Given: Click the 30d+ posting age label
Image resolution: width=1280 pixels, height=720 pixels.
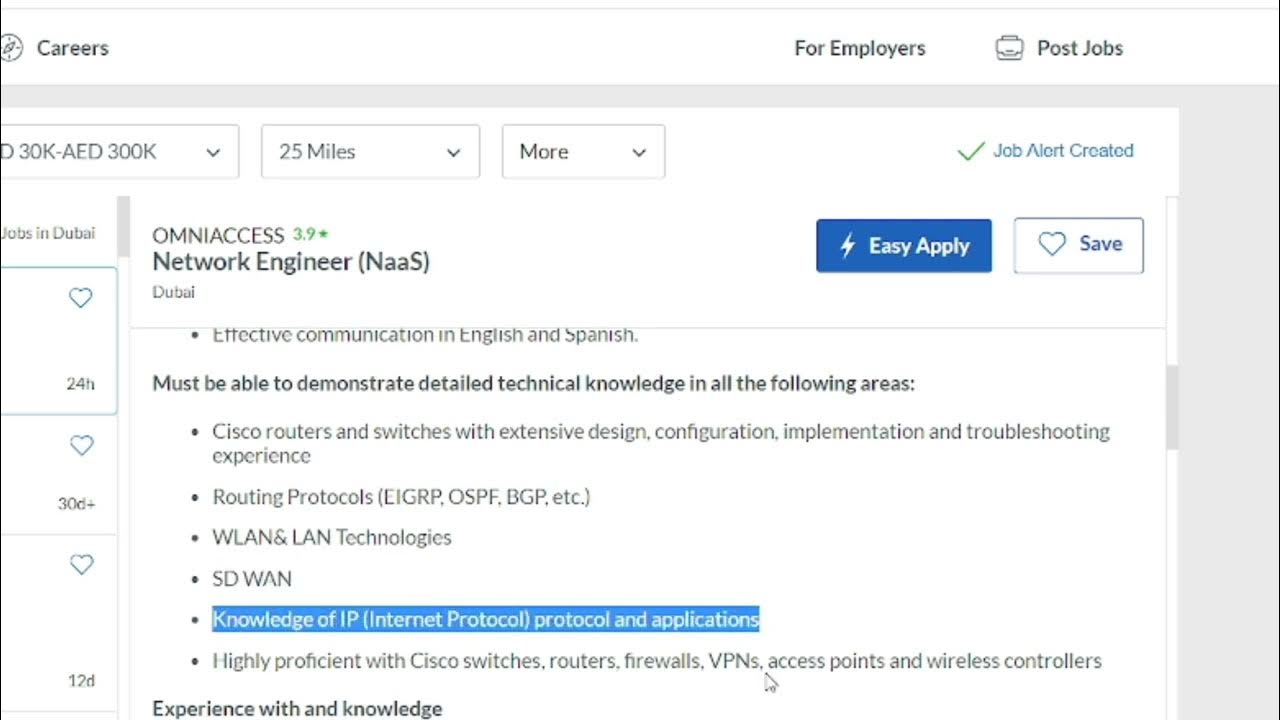Looking at the screenshot, I should (76, 504).
